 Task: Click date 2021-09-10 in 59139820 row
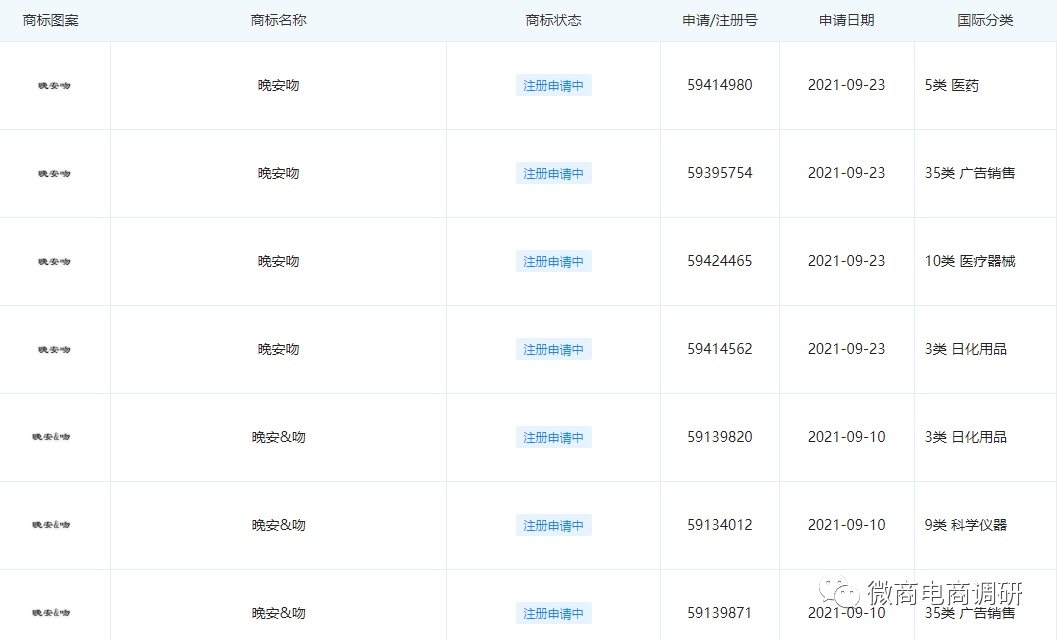point(847,437)
